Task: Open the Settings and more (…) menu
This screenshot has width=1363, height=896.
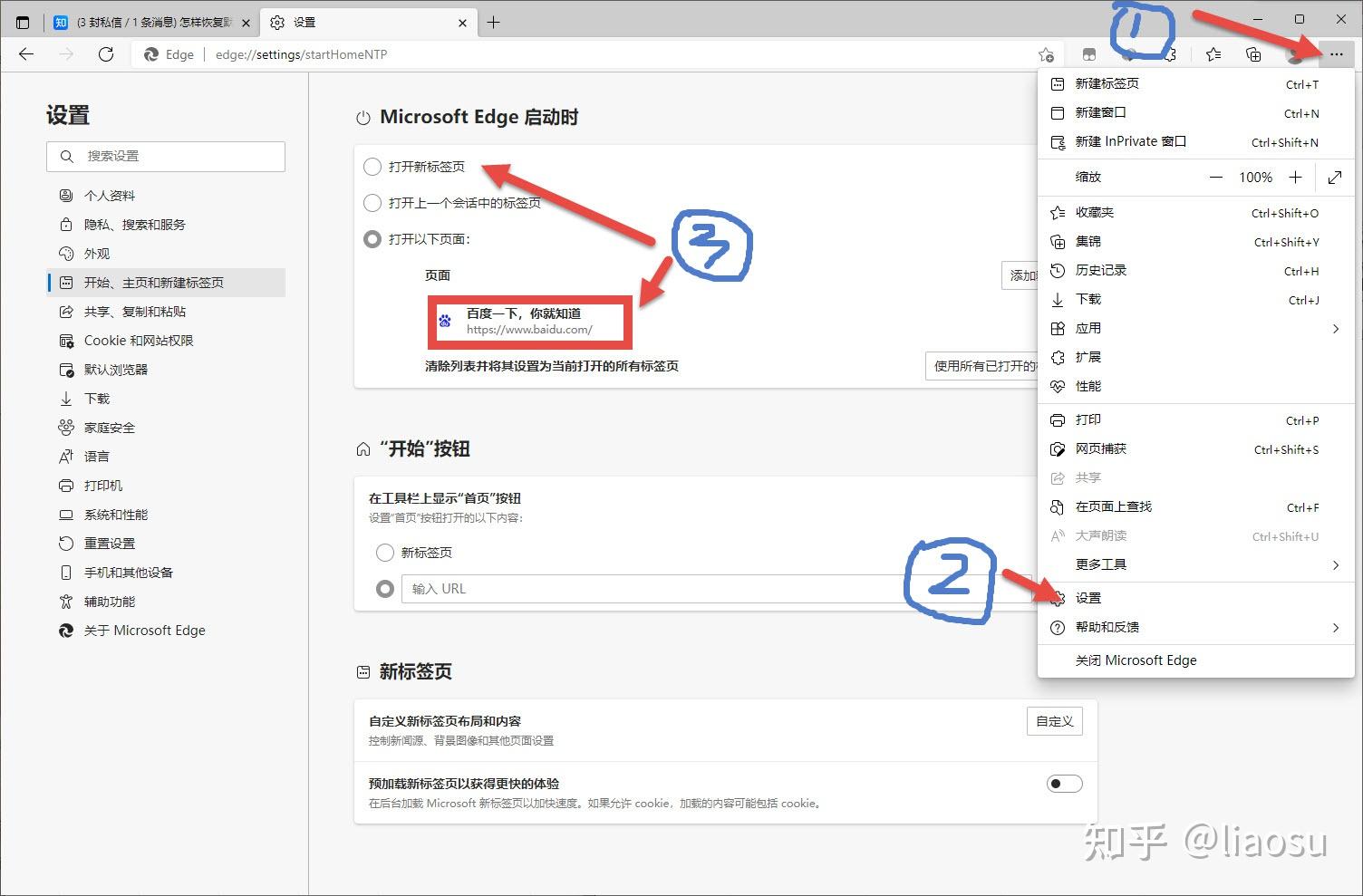Action: (1337, 54)
